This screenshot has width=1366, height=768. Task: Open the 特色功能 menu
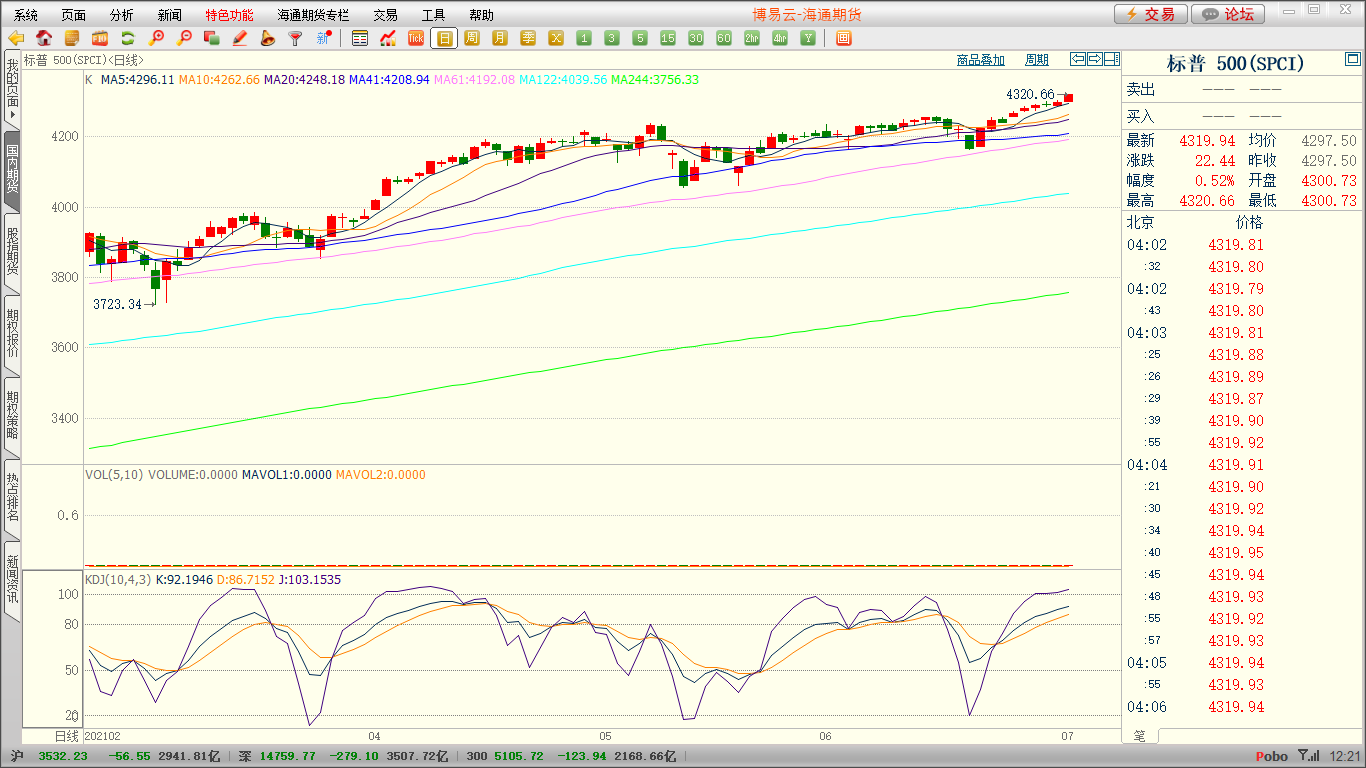pos(230,15)
